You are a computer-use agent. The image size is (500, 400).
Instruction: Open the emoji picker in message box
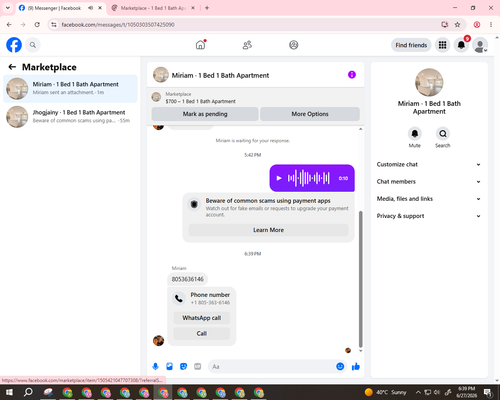340,367
